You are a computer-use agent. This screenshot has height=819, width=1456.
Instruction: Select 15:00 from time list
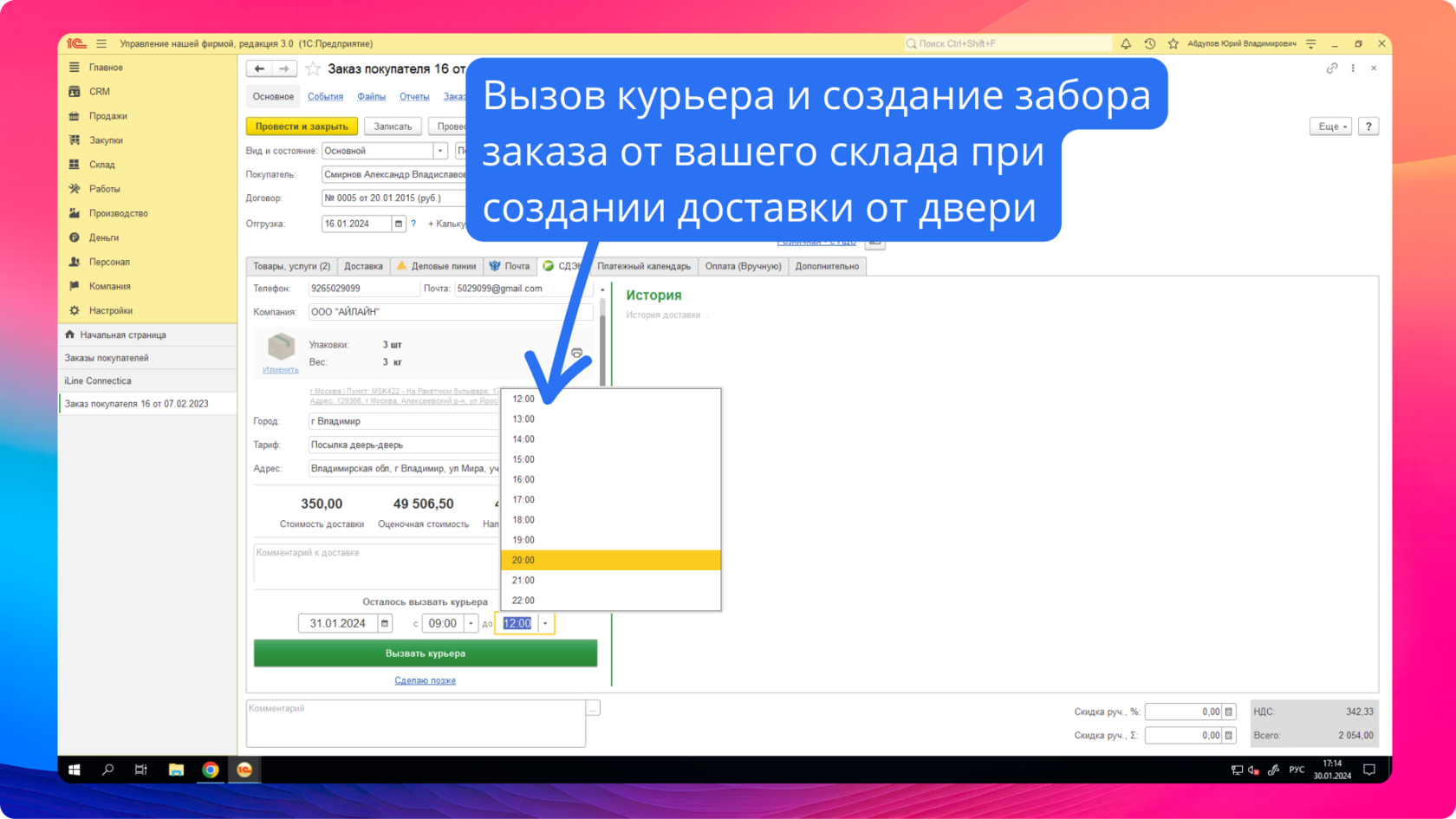tap(610, 459)
